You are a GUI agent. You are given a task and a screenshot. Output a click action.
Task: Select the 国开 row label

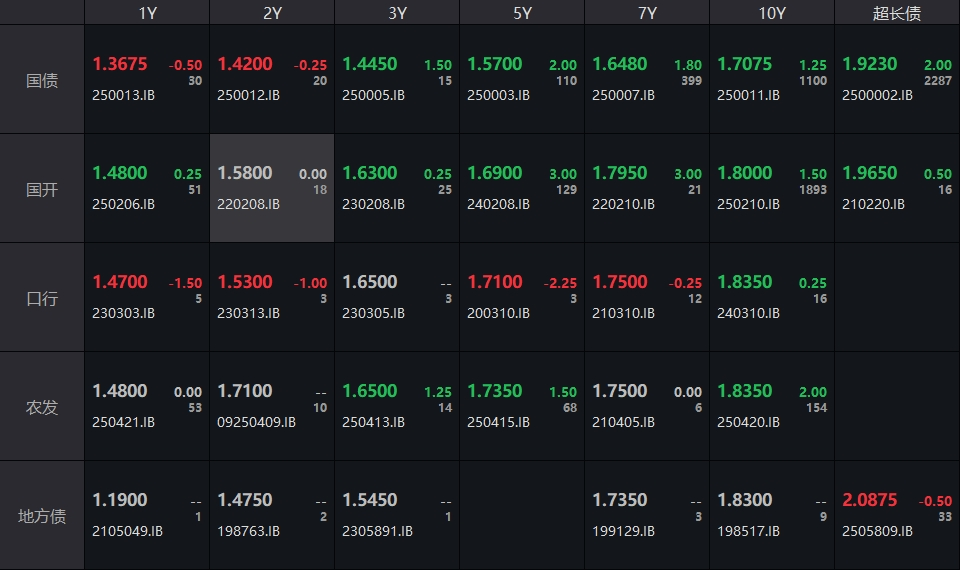click(x=42, y=189)
